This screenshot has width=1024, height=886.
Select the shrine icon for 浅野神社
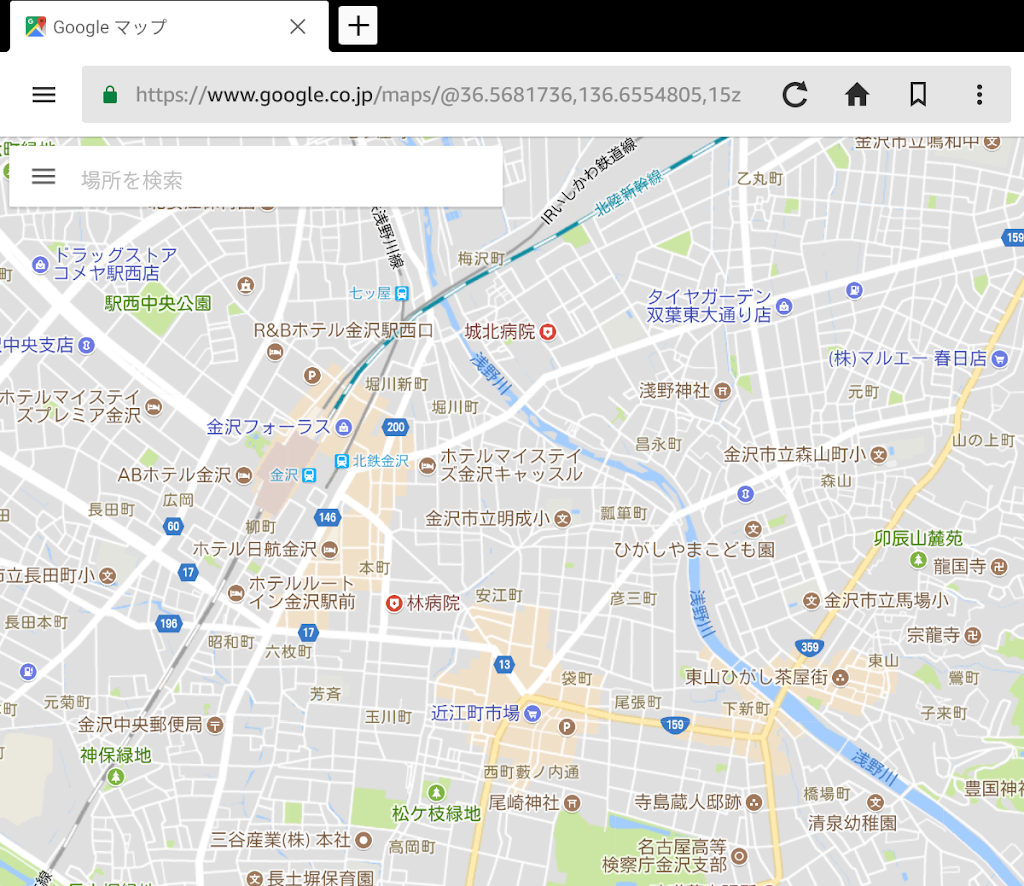pos(722,391)
